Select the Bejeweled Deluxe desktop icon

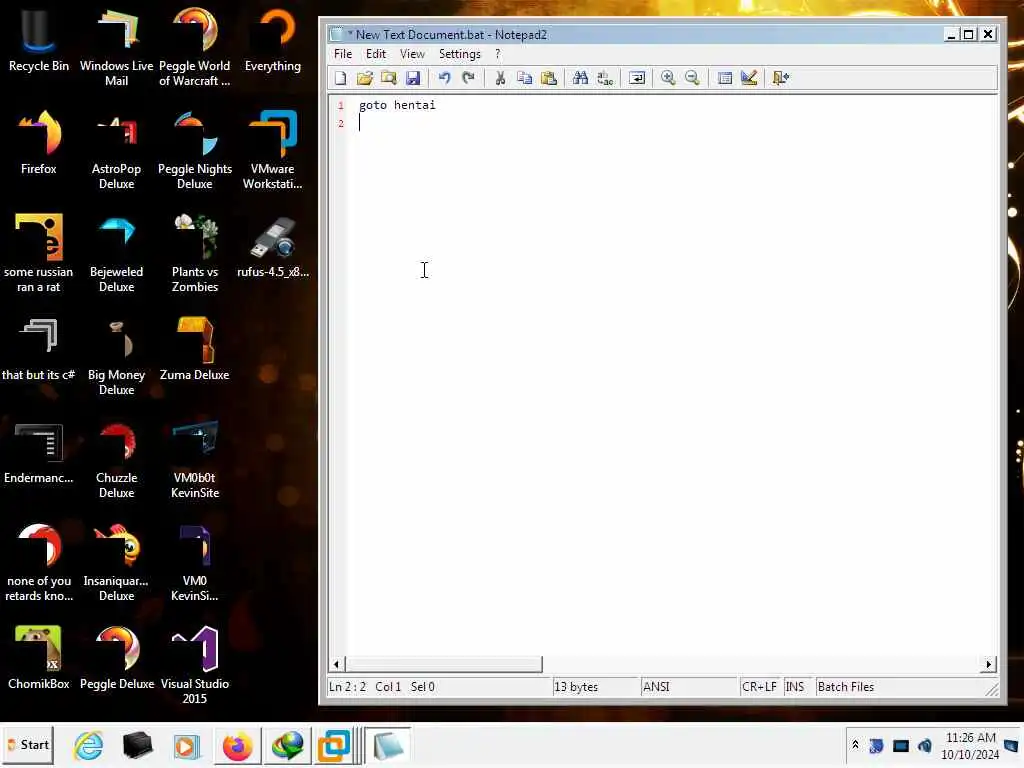tap(116, 253)
